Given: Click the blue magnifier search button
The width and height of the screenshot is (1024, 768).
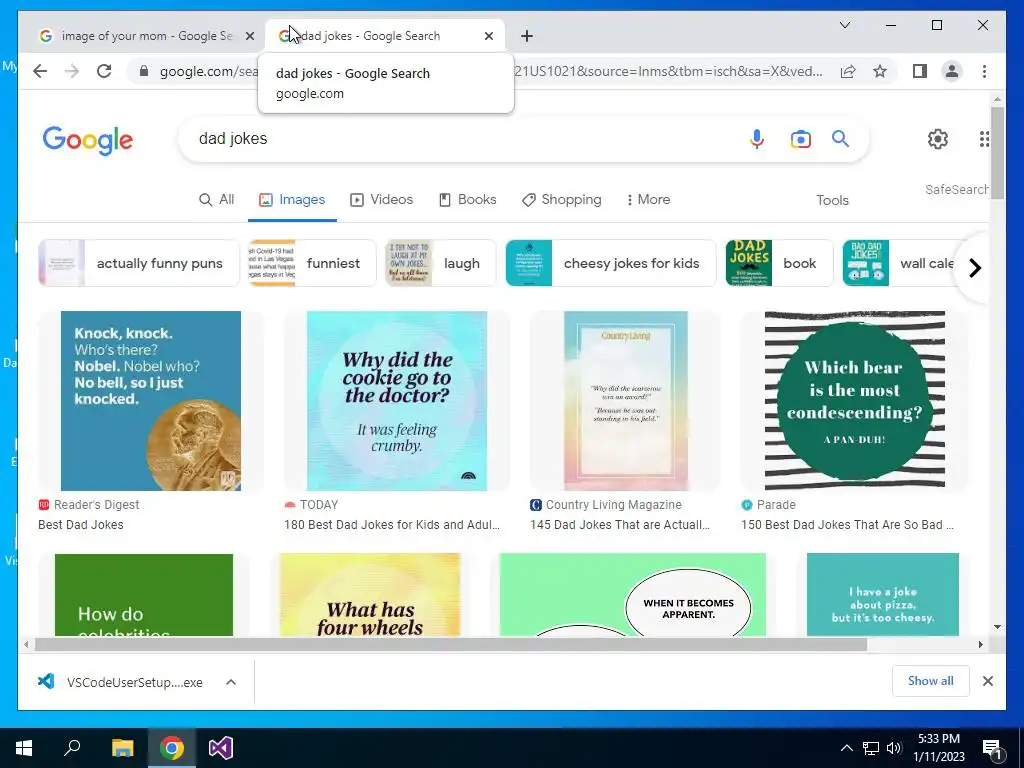Looking at the screenshot, I should click(840, 138).
